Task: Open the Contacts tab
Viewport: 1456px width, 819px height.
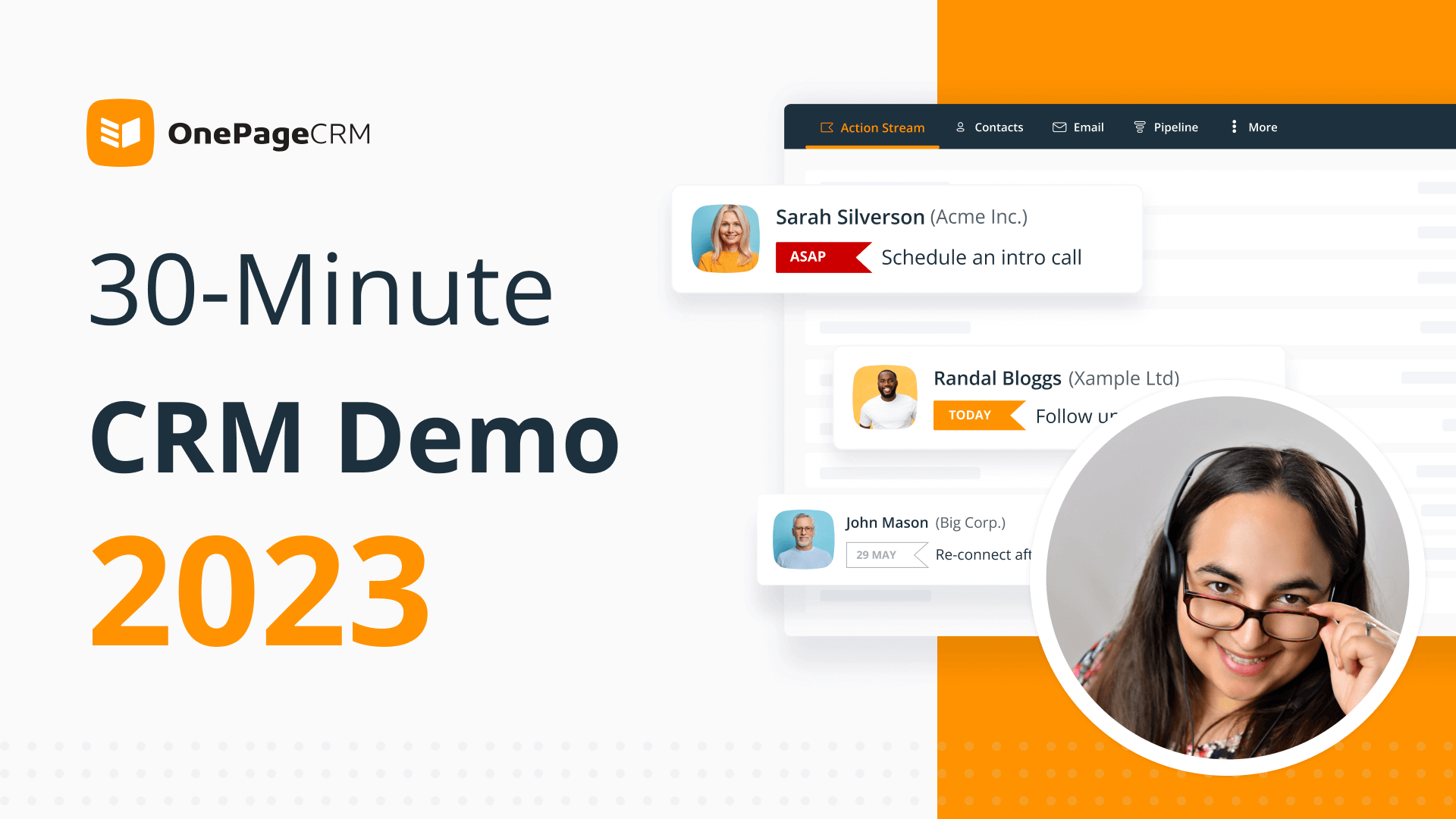Action: point(989,127)
